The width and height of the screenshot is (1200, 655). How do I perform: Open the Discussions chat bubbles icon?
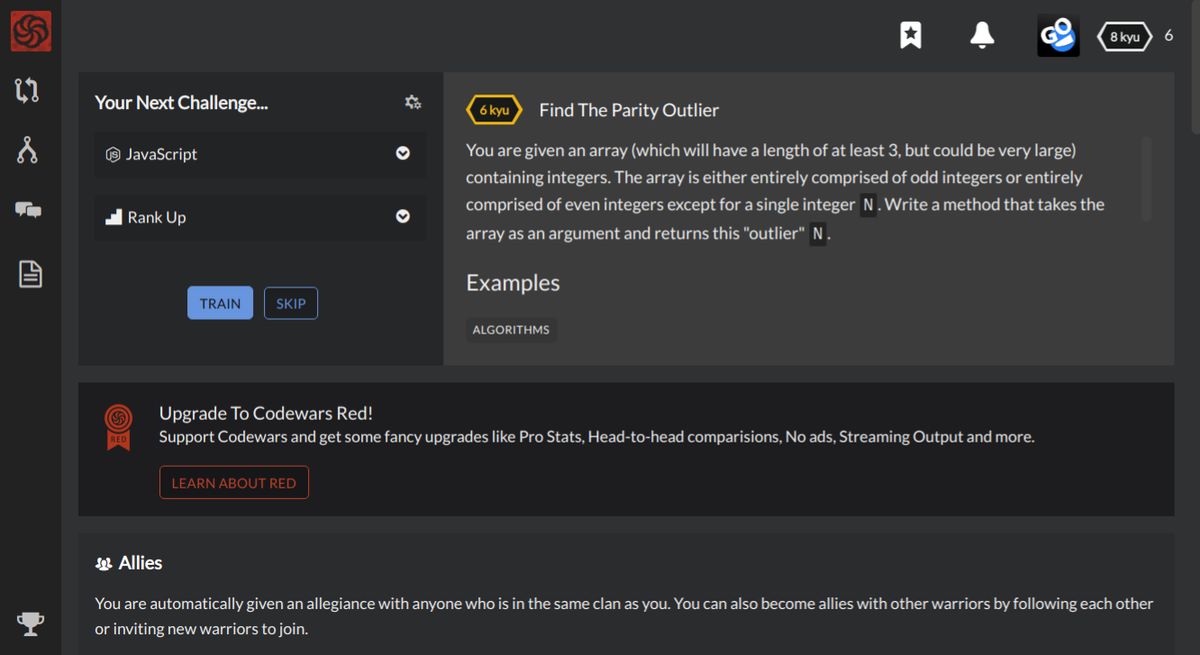point(28,210)
